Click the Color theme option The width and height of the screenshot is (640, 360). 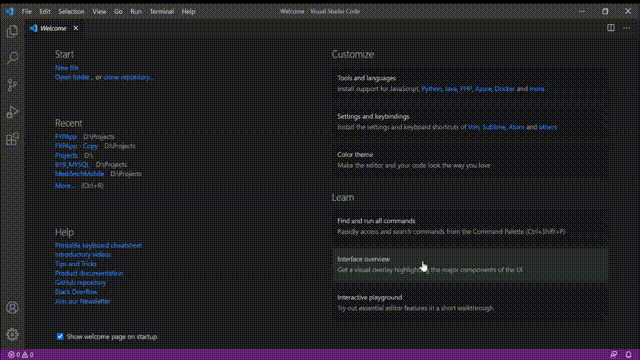[470, 160]
